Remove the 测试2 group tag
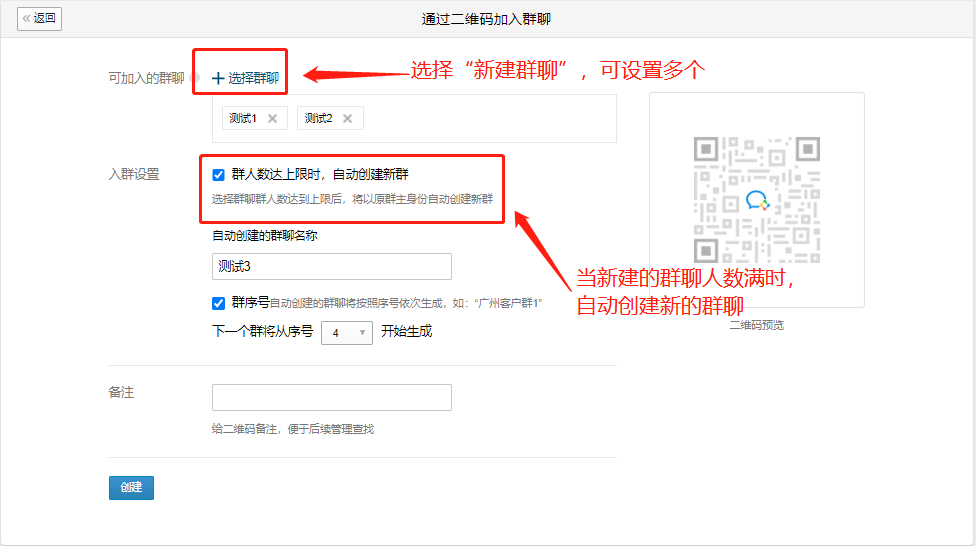976x546 pixels. [x=347, y=118]
